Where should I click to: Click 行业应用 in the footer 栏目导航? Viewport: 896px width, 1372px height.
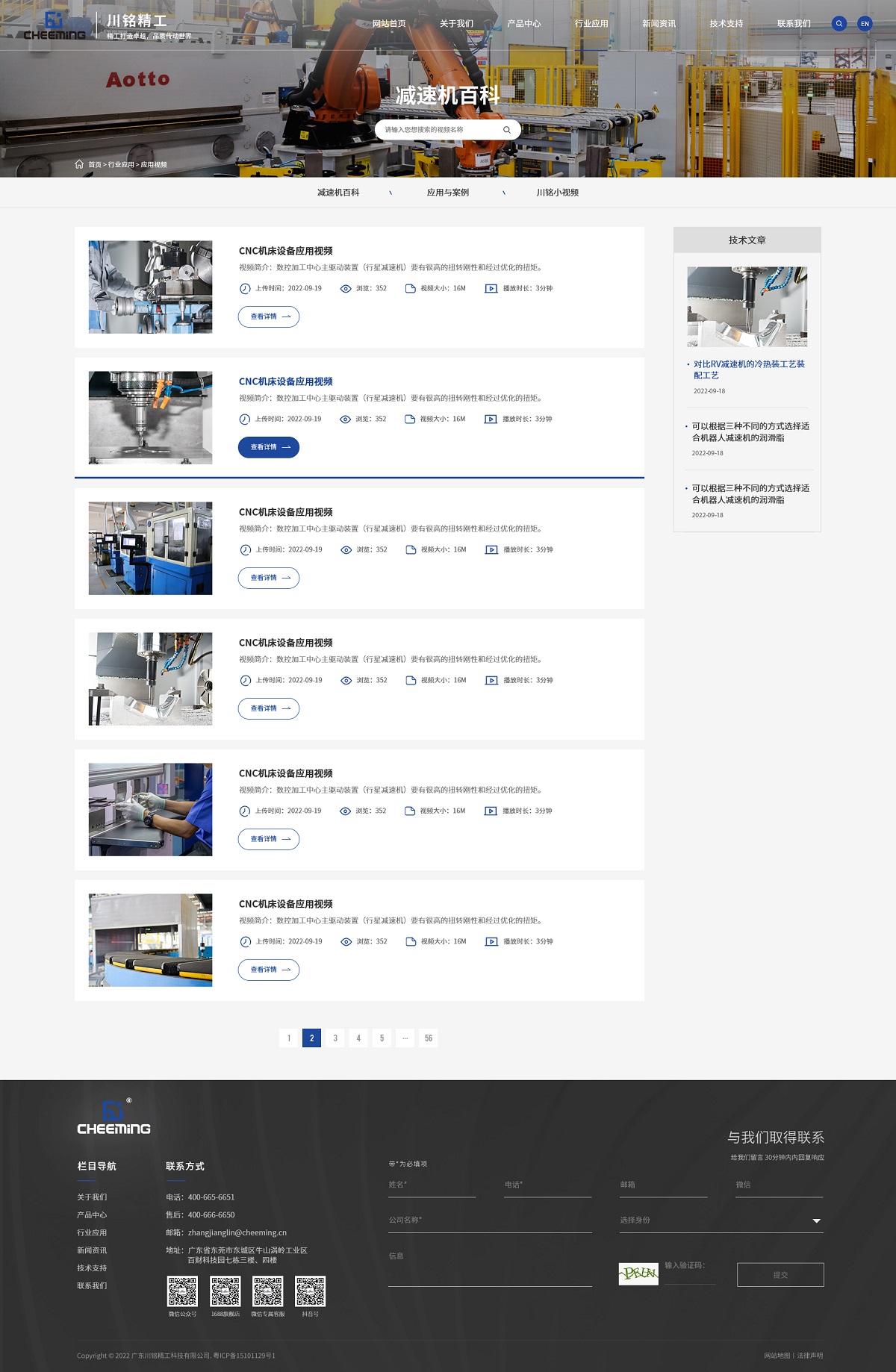92,1232
